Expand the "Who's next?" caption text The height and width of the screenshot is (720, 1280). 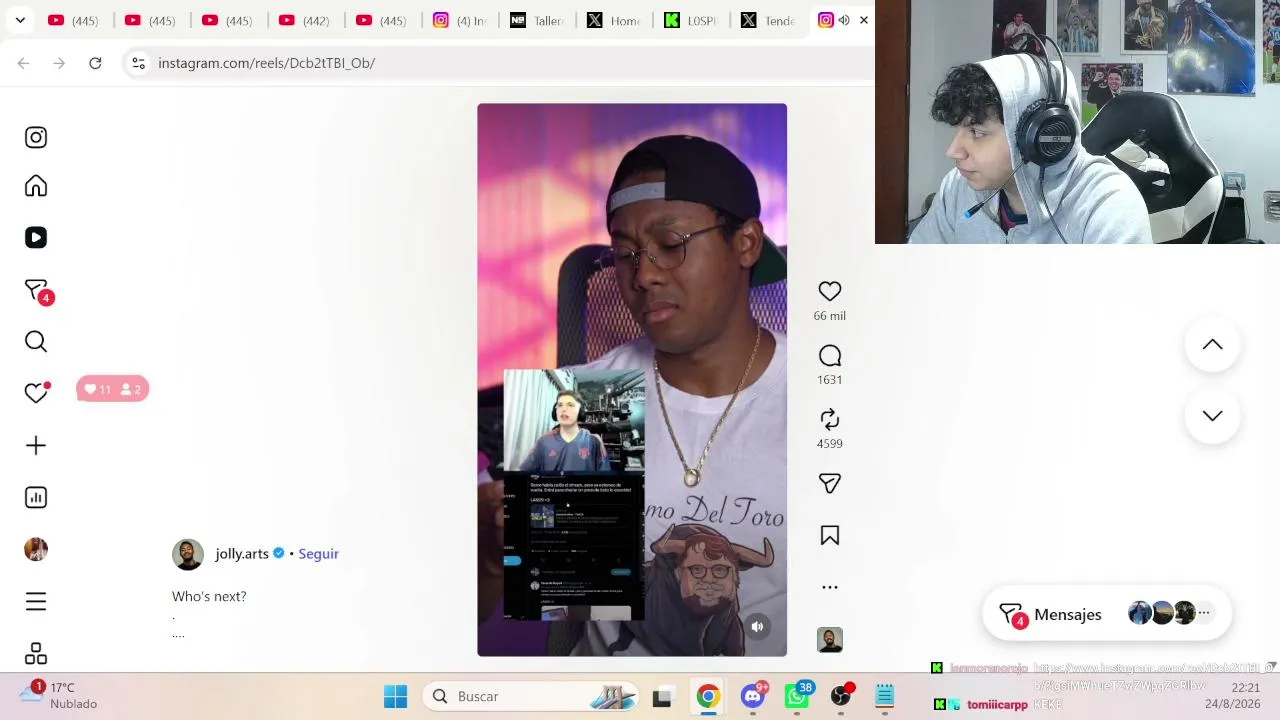tap(209, 596)
